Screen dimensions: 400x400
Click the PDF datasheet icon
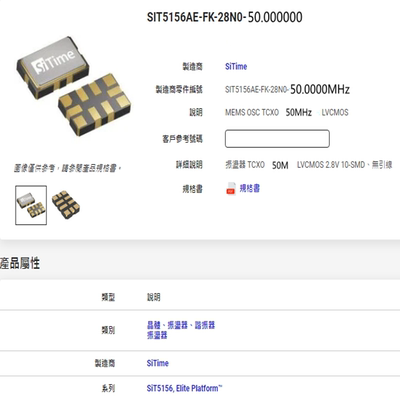pyautogui.click(x=231, y=188)
